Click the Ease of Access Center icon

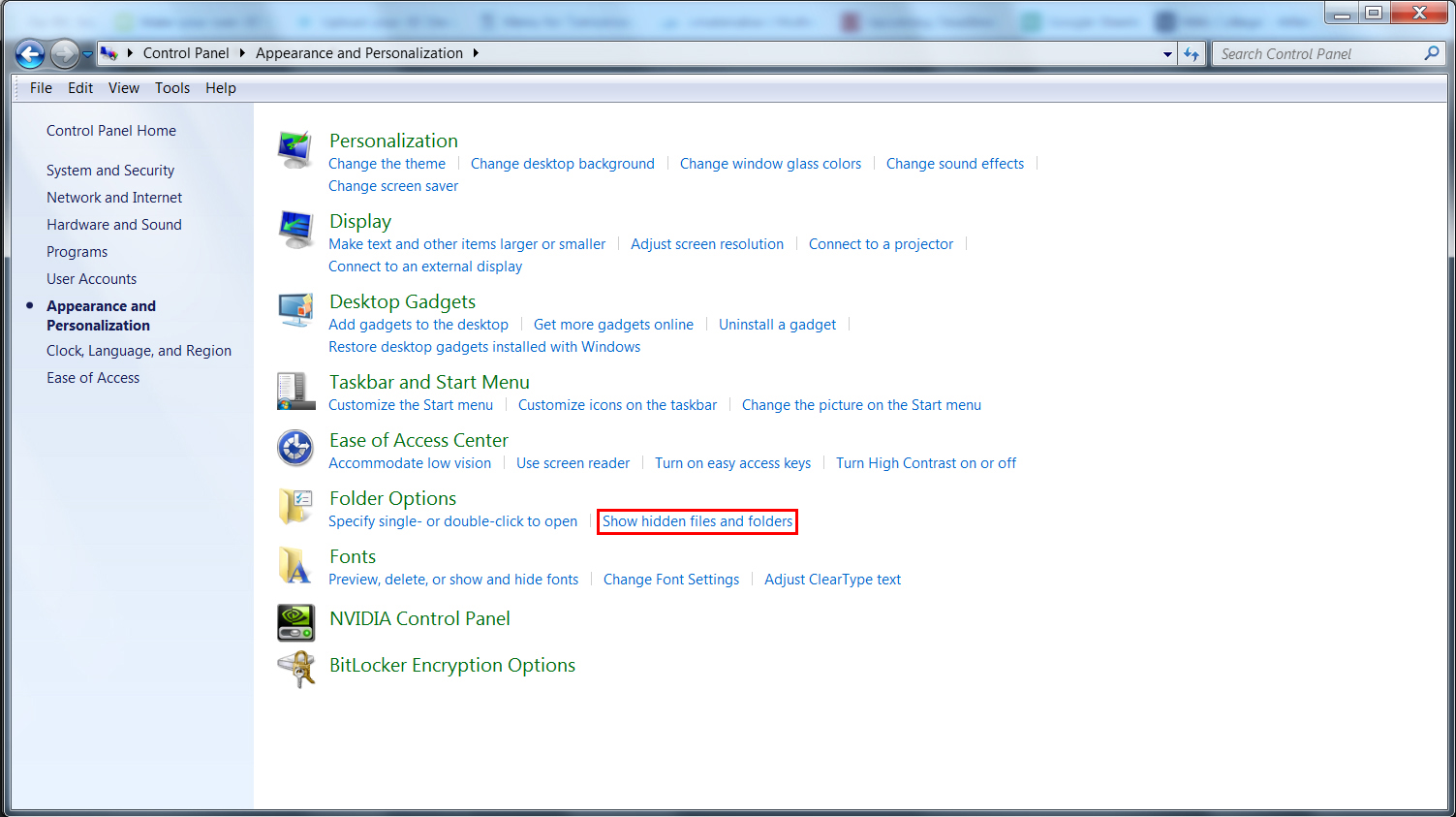(x=295, y=449)
